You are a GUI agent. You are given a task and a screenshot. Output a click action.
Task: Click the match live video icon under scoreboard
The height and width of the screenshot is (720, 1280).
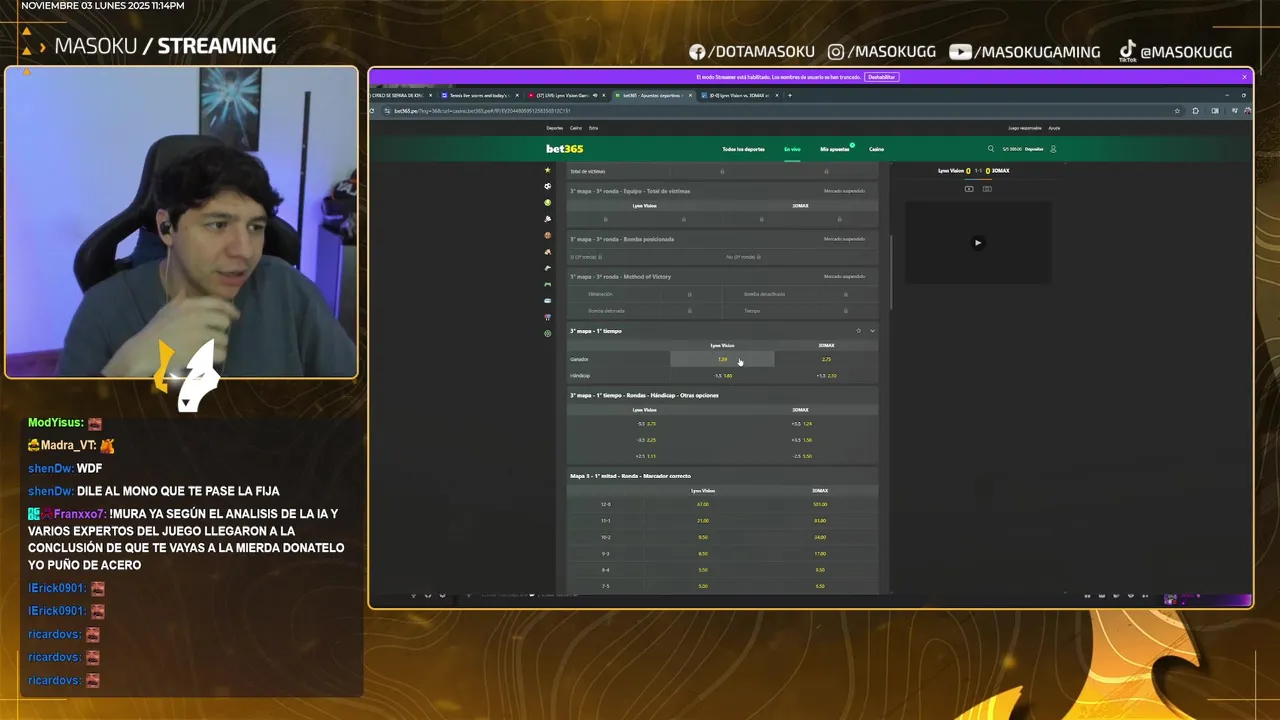(969, 189)
